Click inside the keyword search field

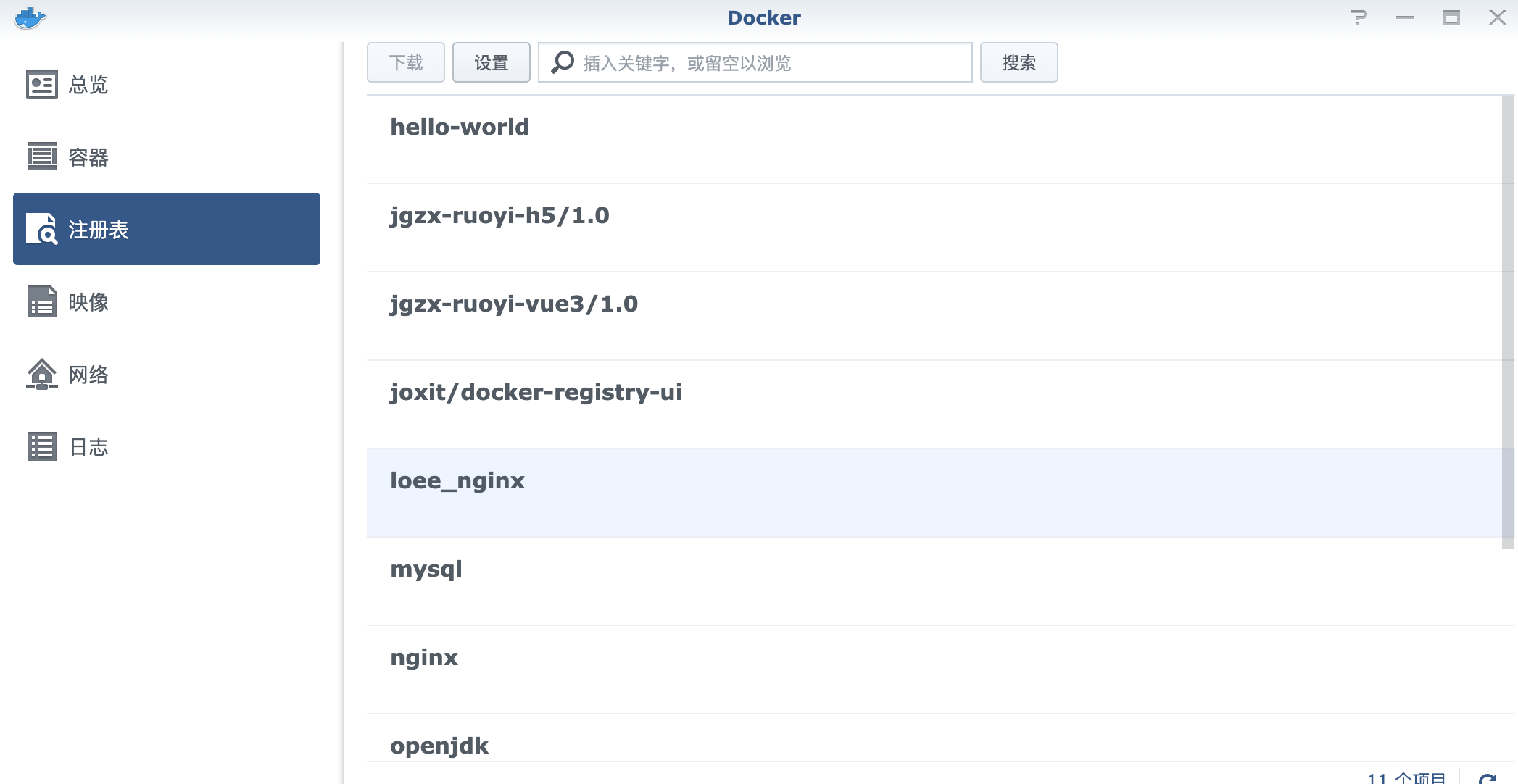pyautogui.click(x=761, y=62)
